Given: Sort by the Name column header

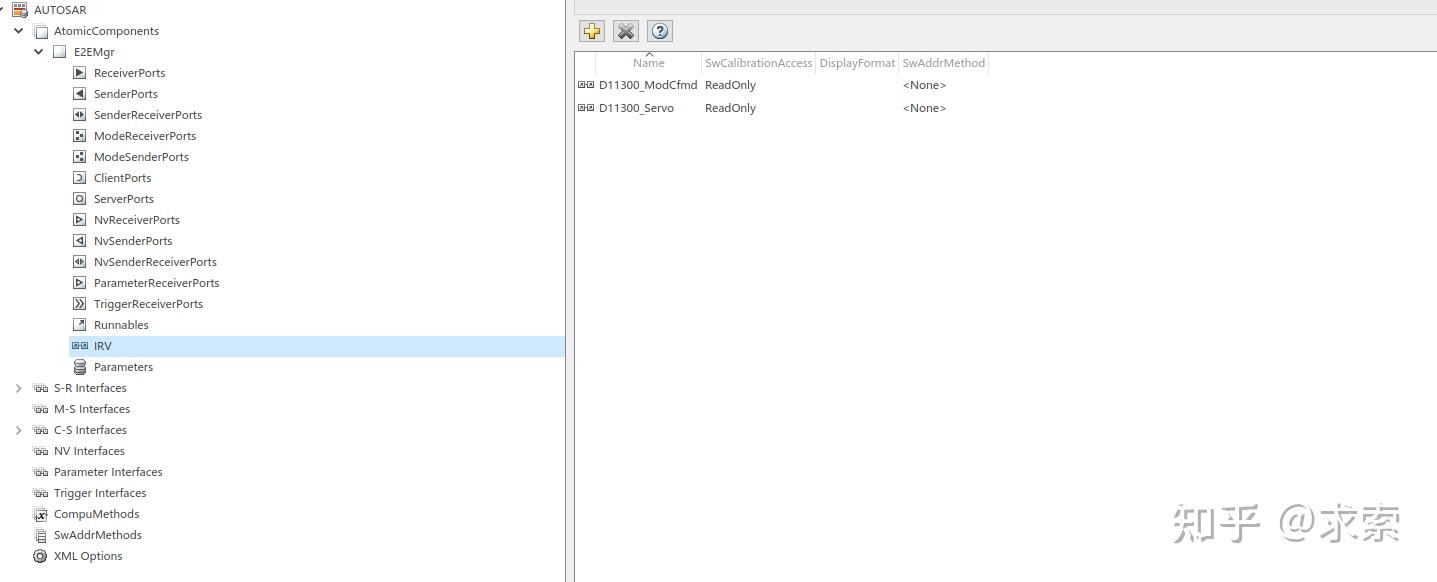Looking at the screenshot, I should (649, 63).
